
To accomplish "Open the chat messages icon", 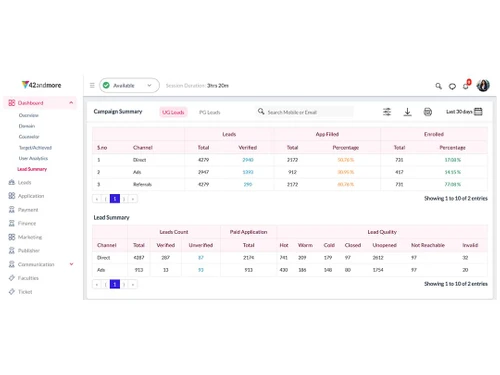I will (x=452, y=86).
